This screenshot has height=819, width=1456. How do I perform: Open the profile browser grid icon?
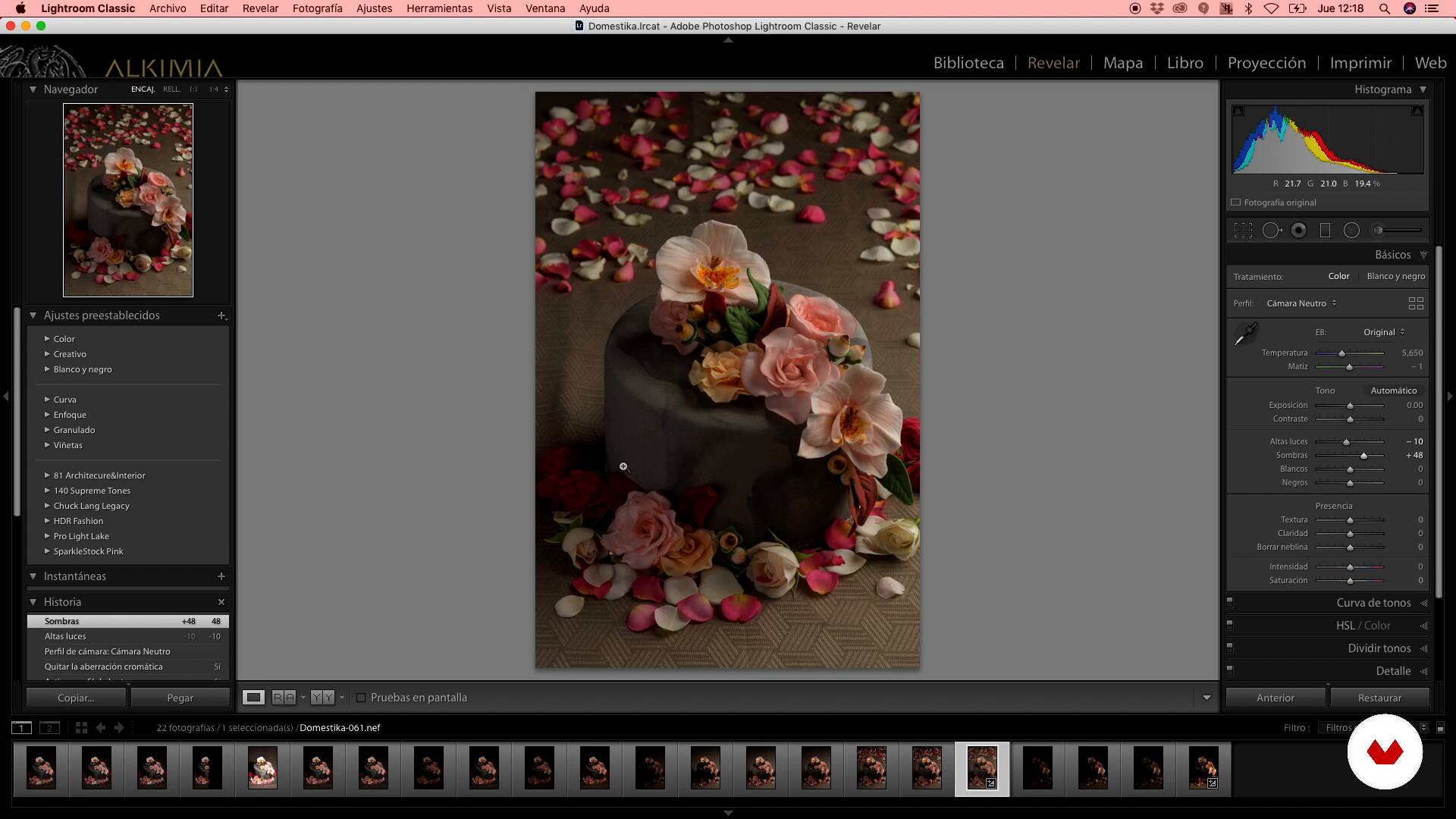pos(1416,303)
